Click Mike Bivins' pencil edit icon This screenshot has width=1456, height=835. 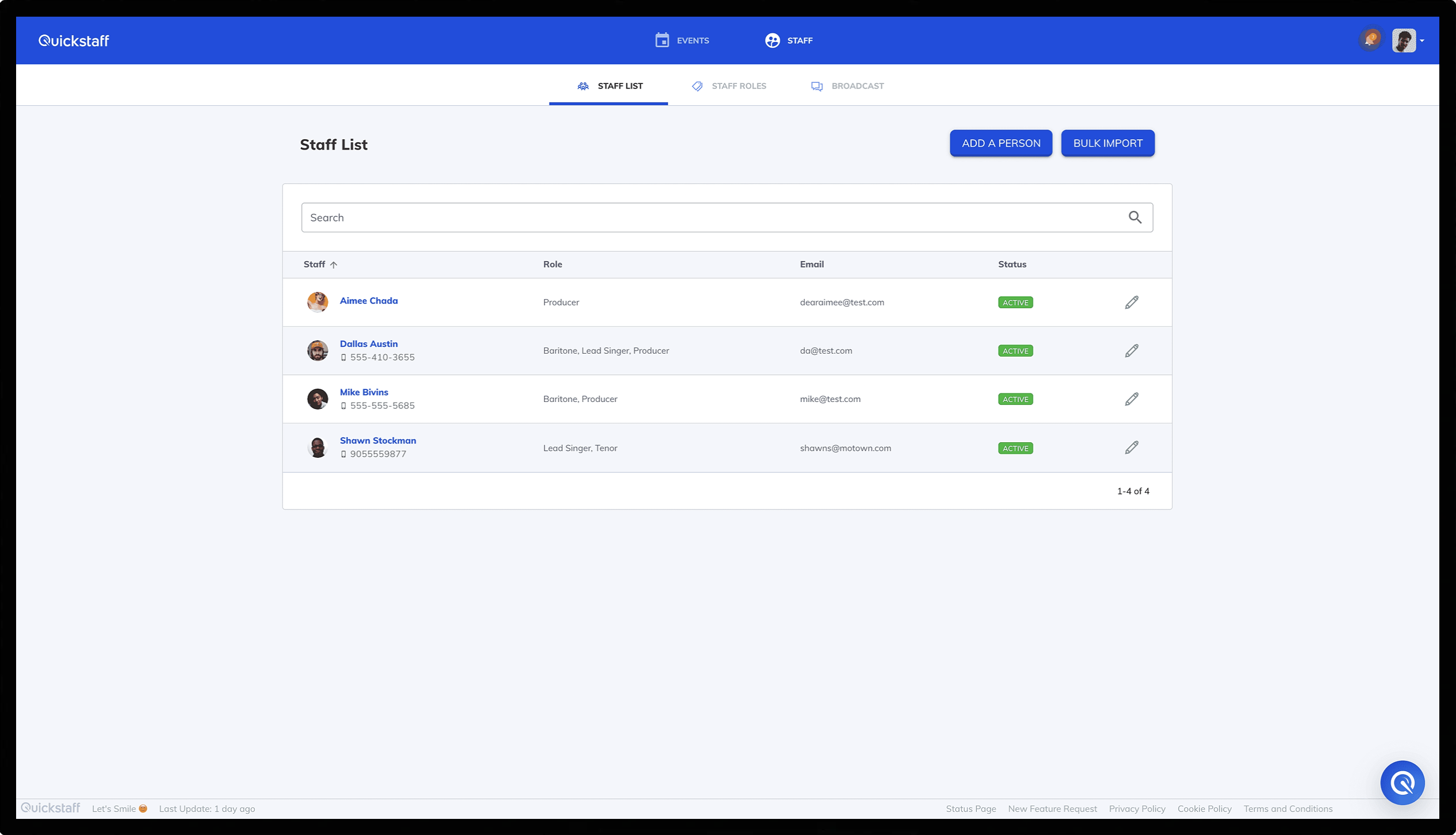coord(1131,399)
